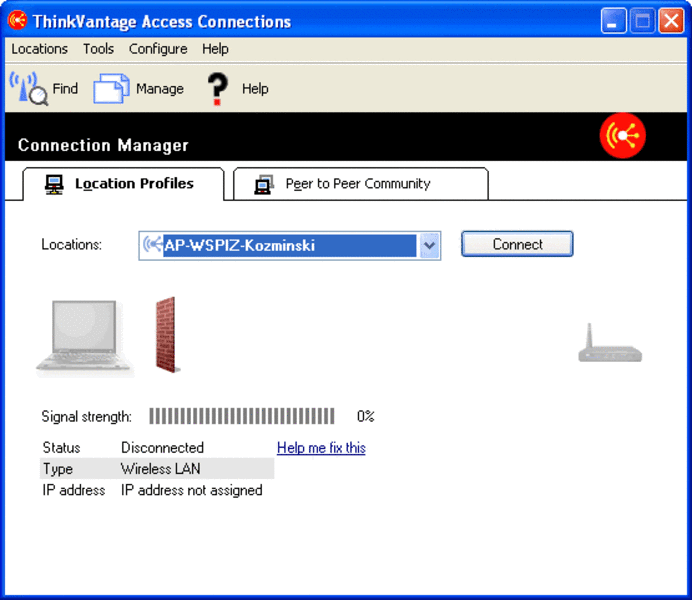Viewport: 692px width, 600px height.
Task: Select the AP-WSPIZ-Kozminski location field
Action: pyautogui.click(x=290, y=245)
